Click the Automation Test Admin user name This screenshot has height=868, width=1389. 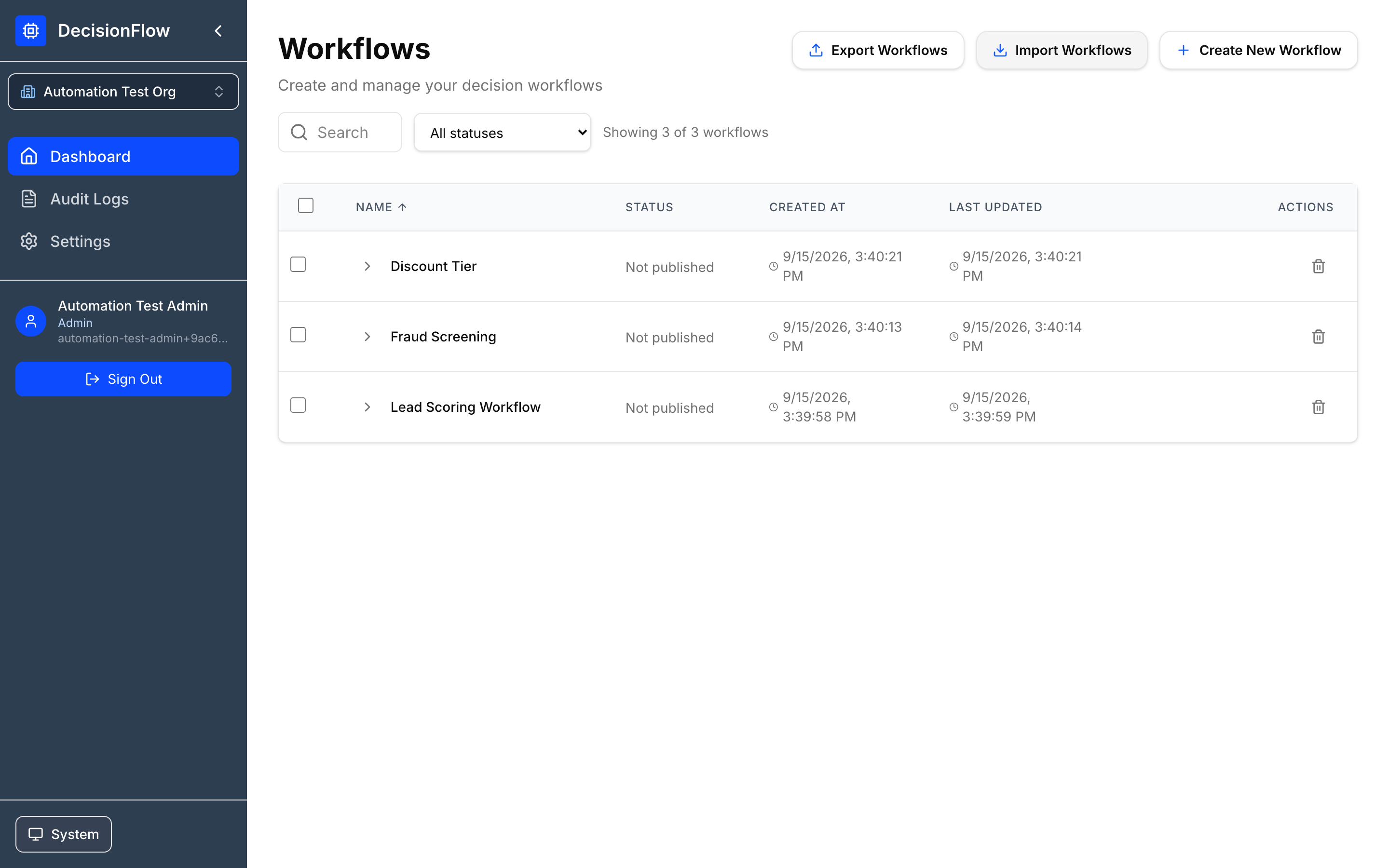133,306
